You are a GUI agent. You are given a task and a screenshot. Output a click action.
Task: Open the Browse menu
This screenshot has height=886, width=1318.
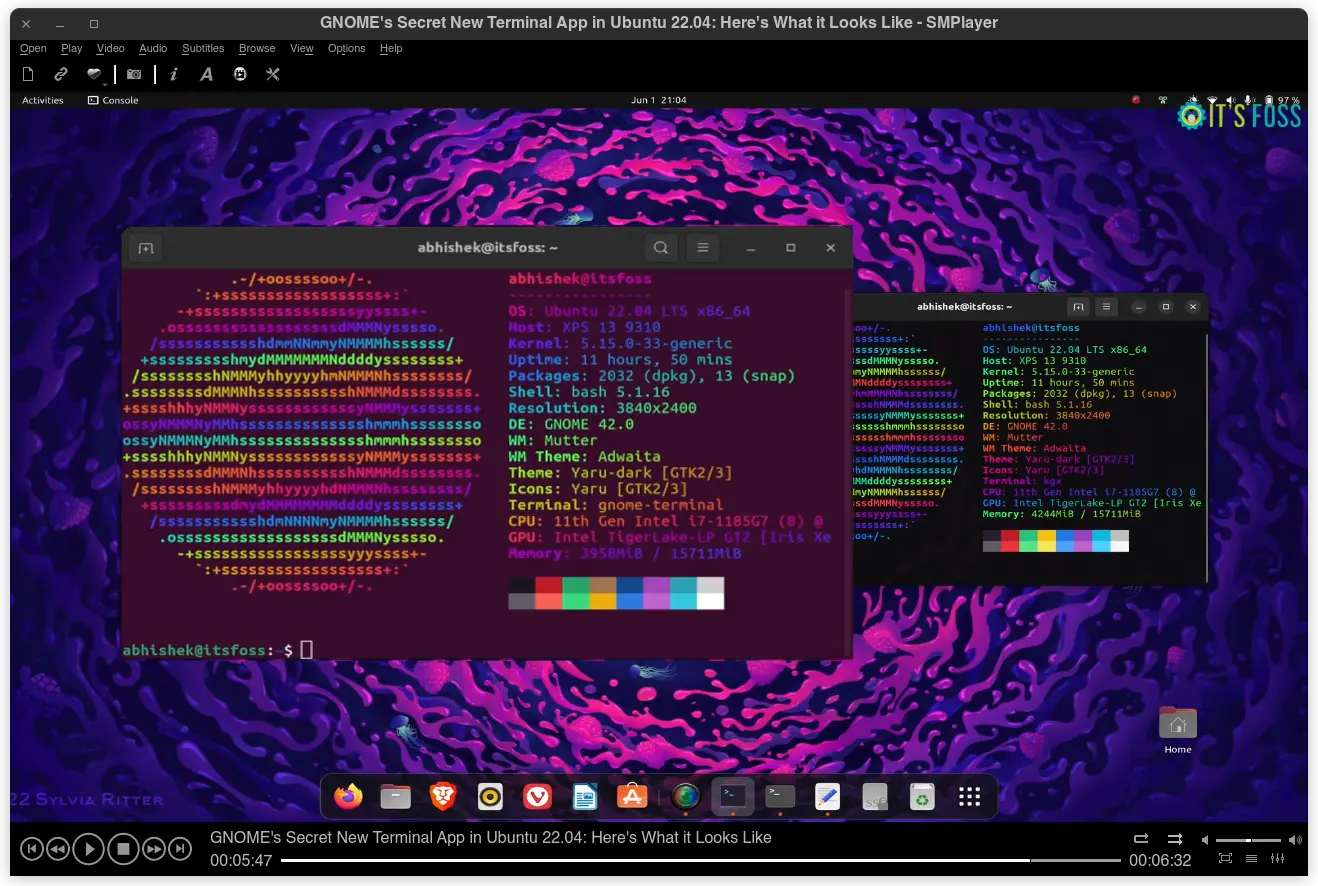257,48
